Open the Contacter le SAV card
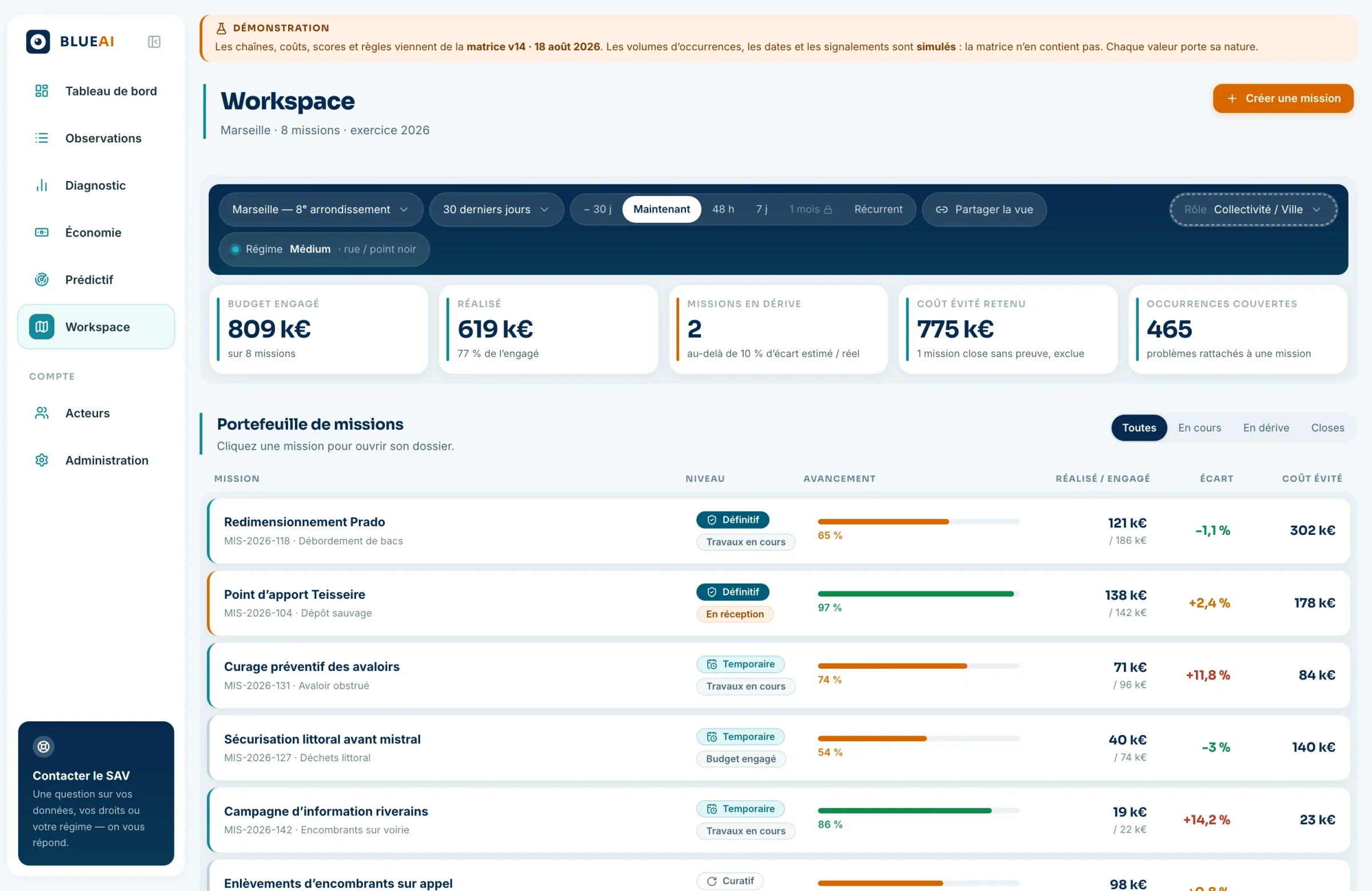 point(95,793)
